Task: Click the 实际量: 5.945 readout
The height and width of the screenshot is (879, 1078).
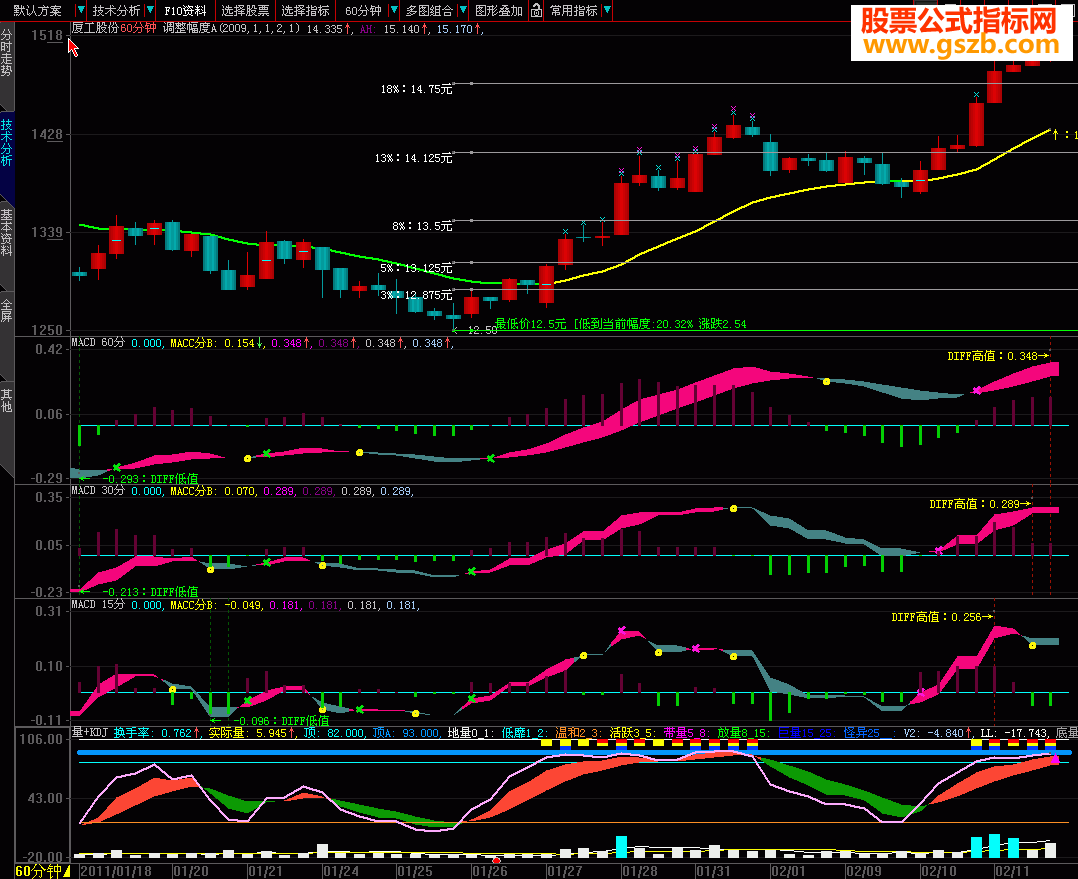Action: point(252,733)
